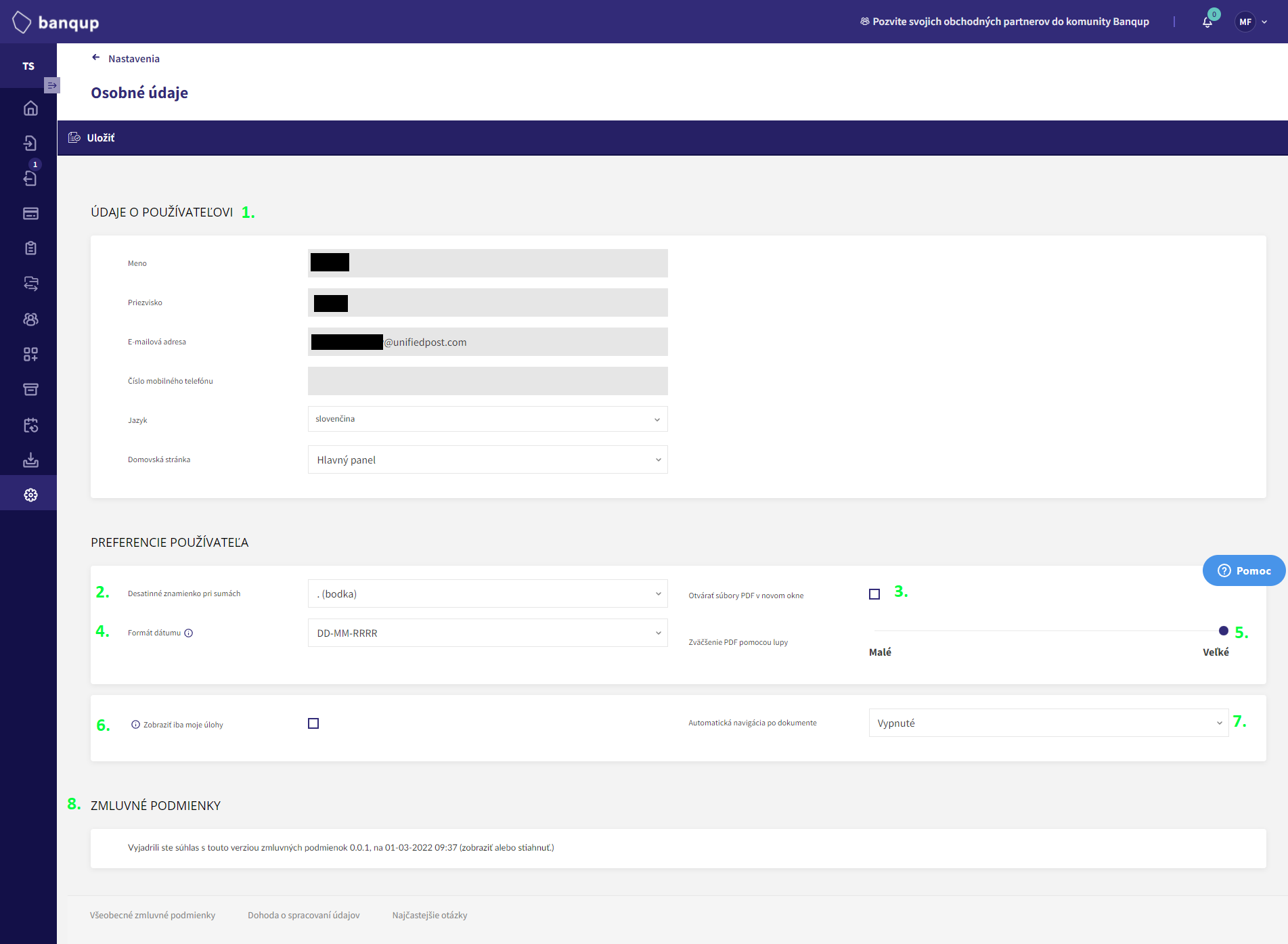Open the Formát dátumu dropdown DD-MM-RRRR
This screenshot has width=1288, height=944.
tap(487, 633)
